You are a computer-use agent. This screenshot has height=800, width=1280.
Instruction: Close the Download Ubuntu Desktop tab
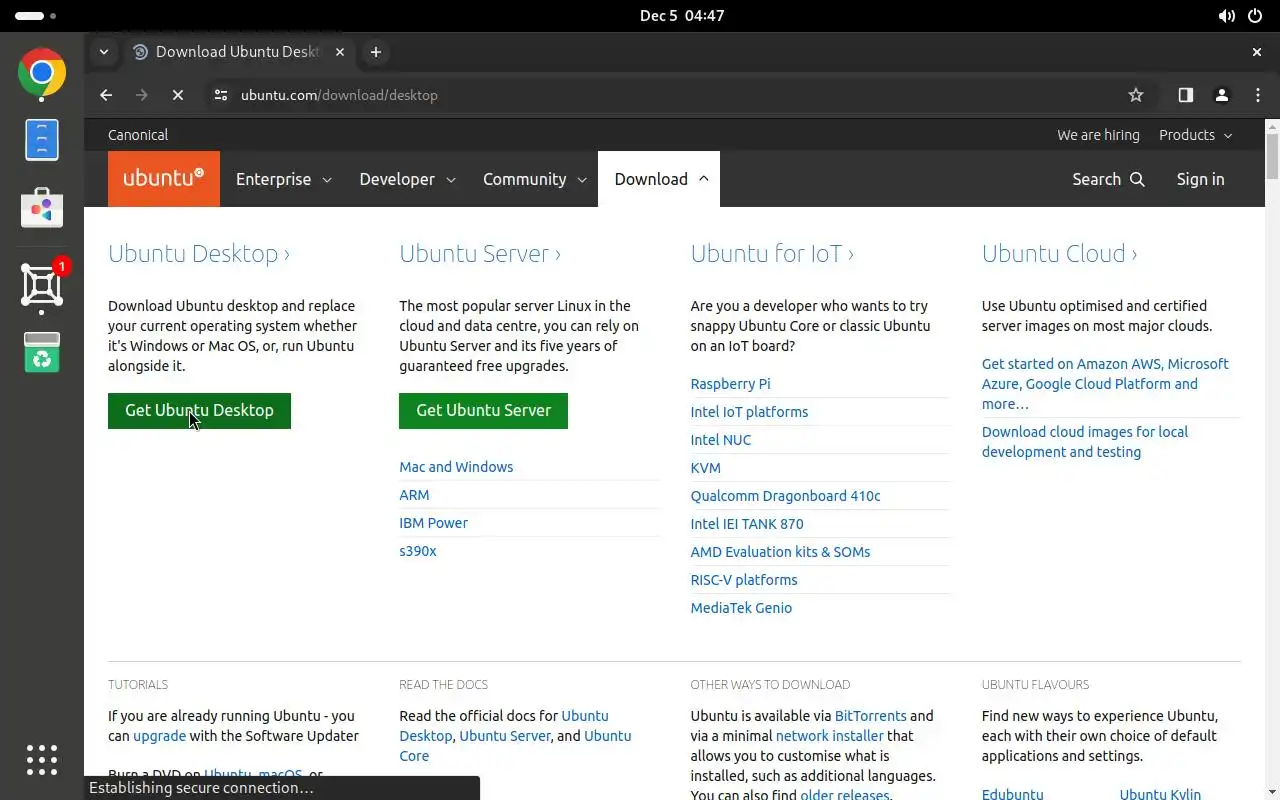coord(340,52)
